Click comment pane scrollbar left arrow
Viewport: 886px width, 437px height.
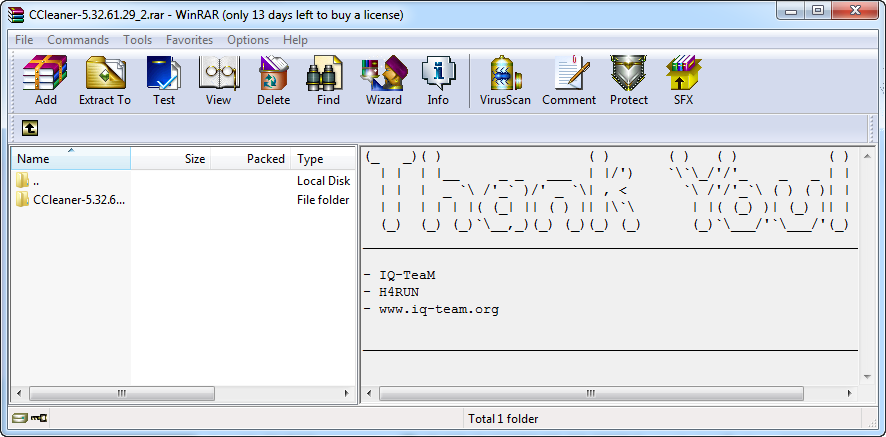click(369, 393)
